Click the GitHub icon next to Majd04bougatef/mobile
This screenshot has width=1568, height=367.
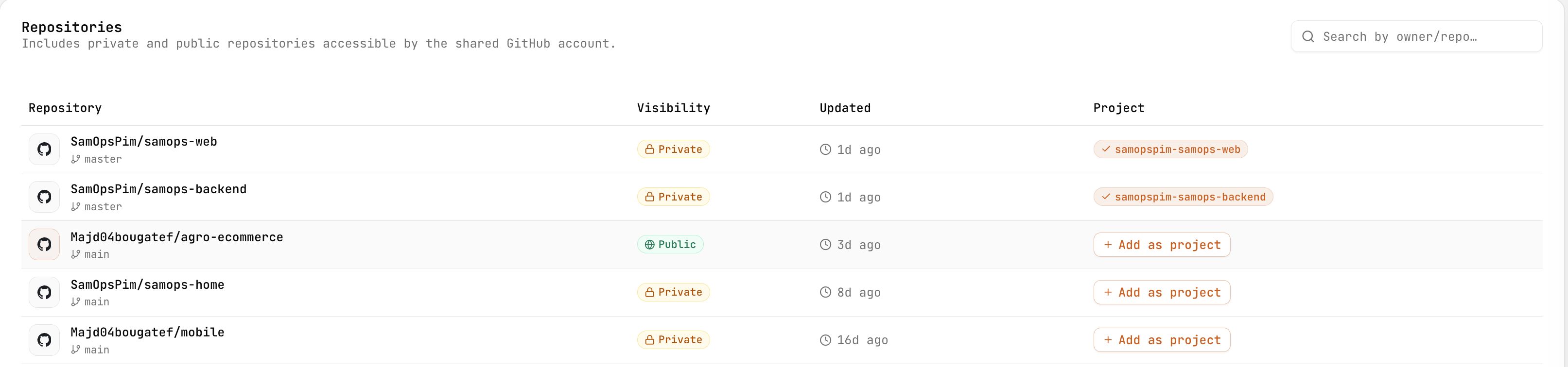coord(44,340)
